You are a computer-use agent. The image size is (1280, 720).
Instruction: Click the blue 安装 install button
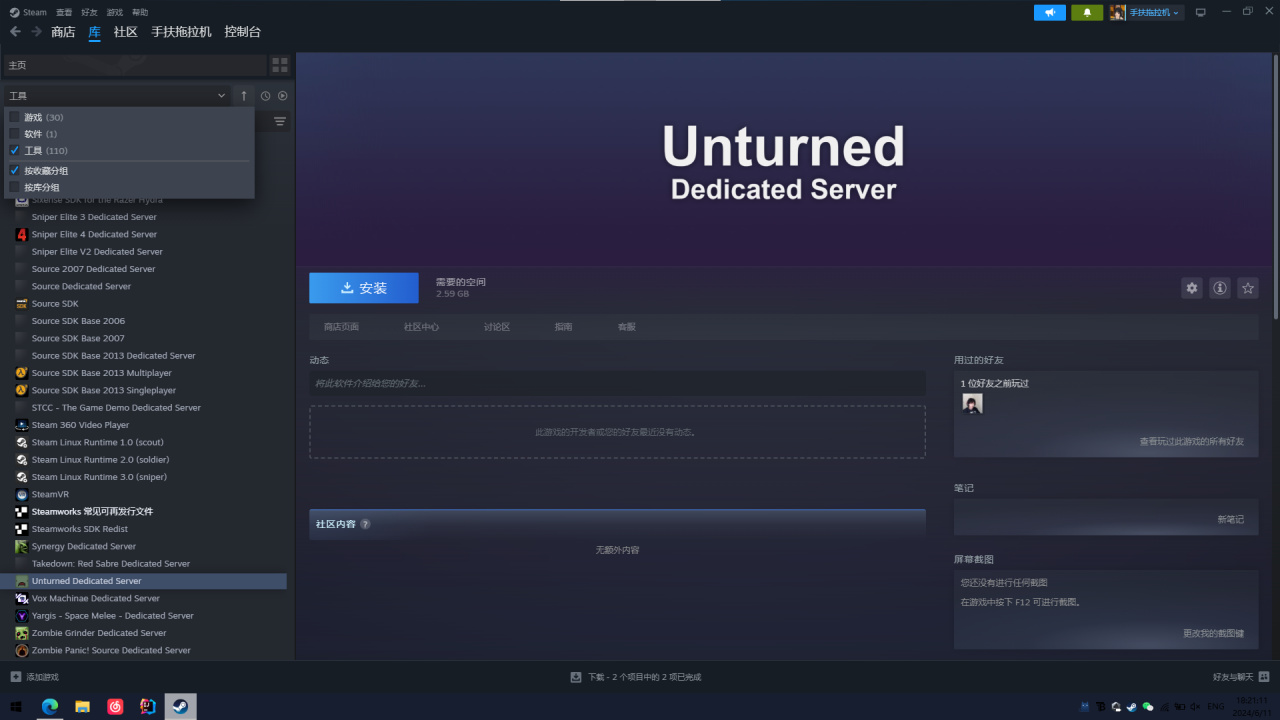[x=364, y=288]
